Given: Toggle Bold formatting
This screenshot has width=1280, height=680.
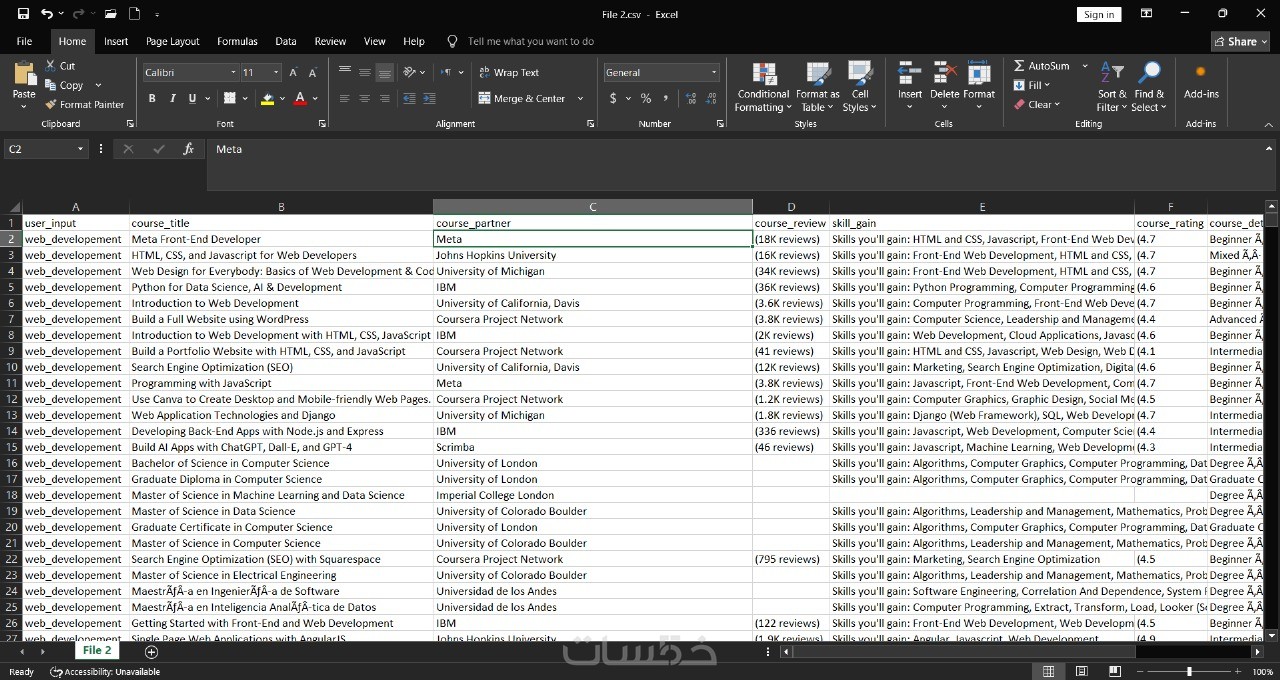Looking at the screenshot, I should pos(152,98).
